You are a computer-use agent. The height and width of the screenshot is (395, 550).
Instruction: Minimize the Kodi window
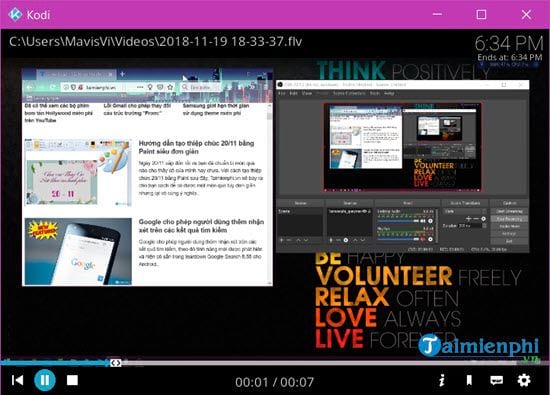point(437,14)
